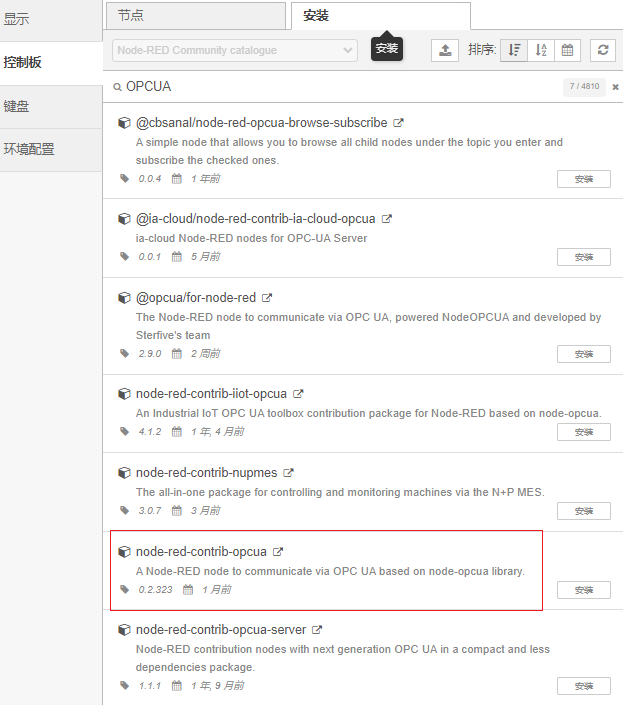This screenshot has width=623, height=705.
Task: Click the search magnifier icon
Action: pos(117,87)
